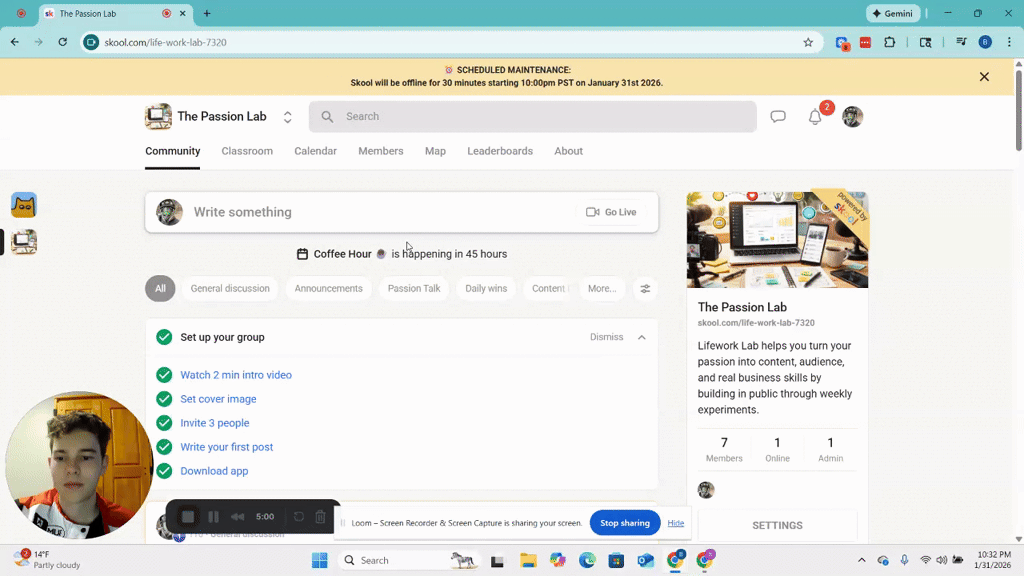1024x576 pixels.
Task: Show hidden system tray icons
Action: pos(861,560)
